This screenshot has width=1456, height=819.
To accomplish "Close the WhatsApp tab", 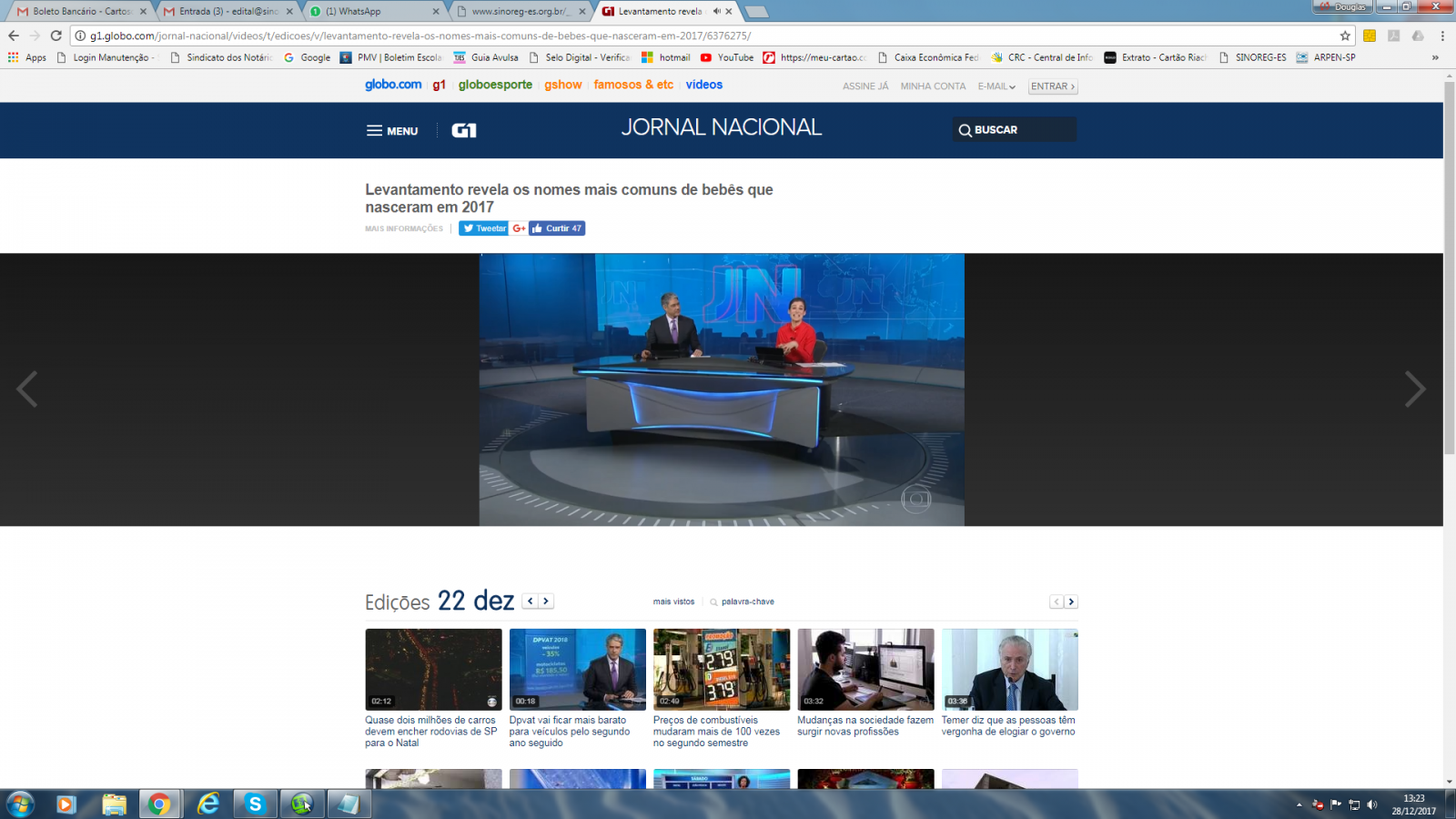I will (436, 11).
